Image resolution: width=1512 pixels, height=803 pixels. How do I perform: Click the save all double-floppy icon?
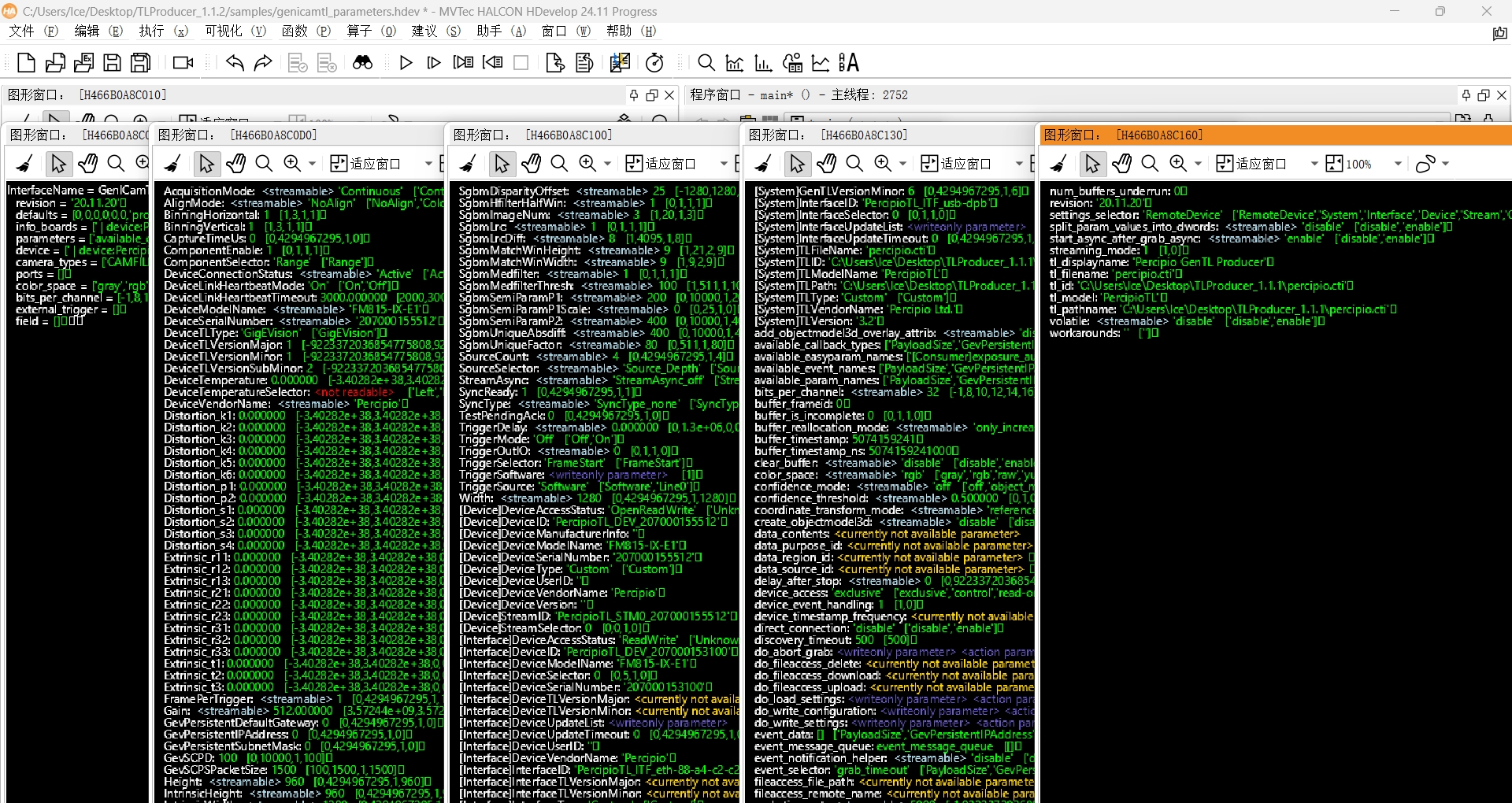(x=141, y=63)
